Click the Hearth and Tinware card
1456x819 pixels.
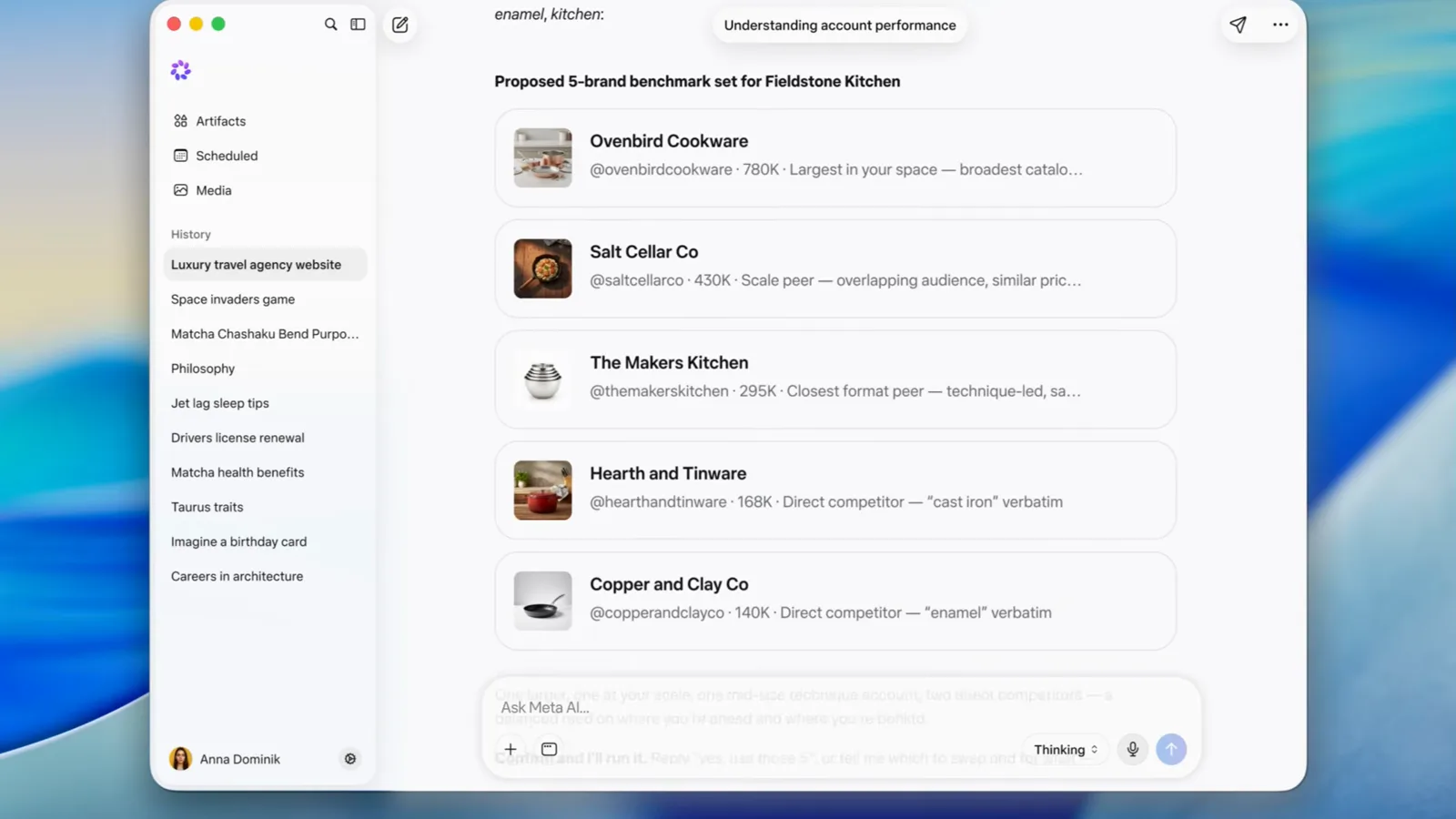pyautogui.click(x=835, y=490)
